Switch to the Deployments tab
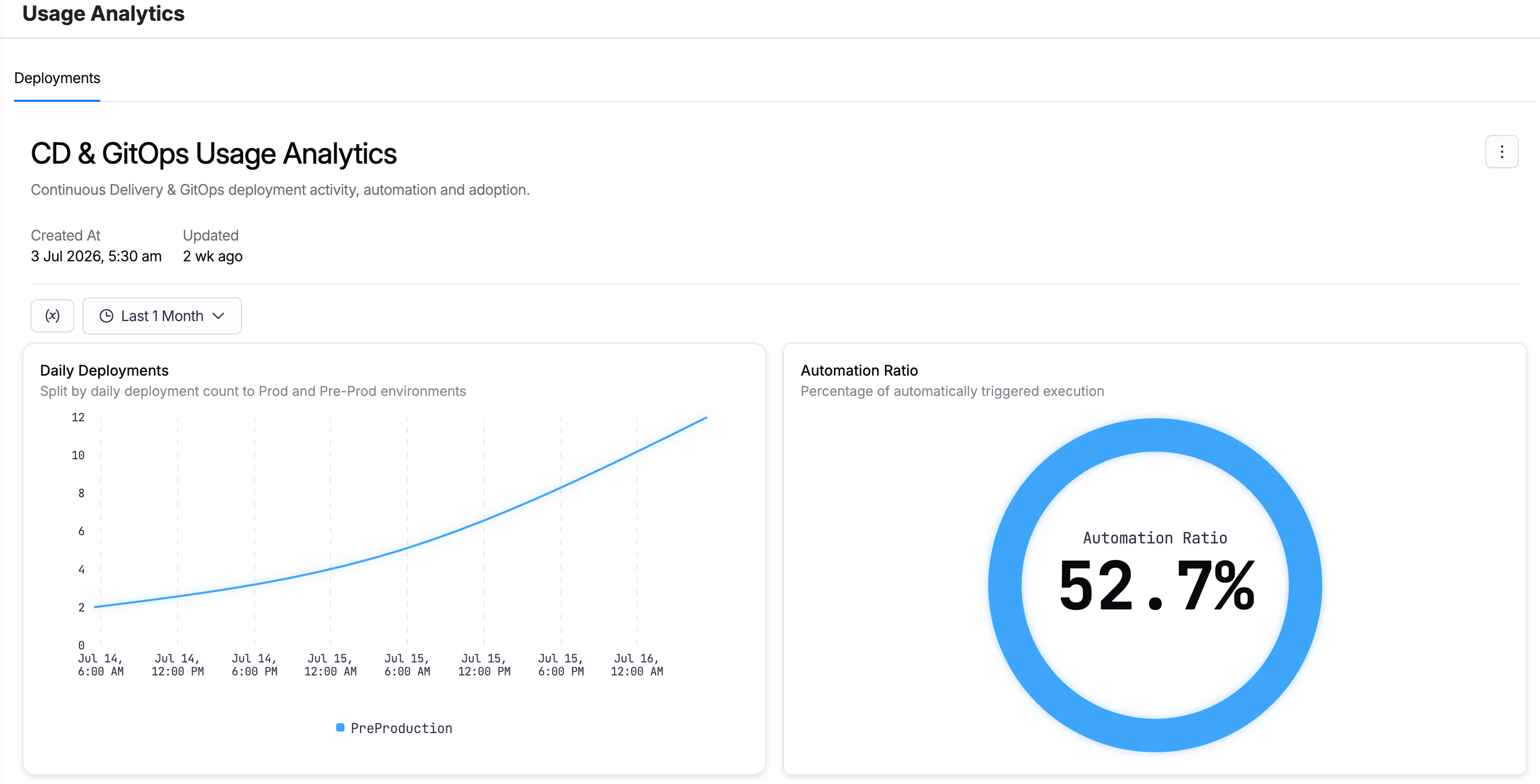 (57, 78)
